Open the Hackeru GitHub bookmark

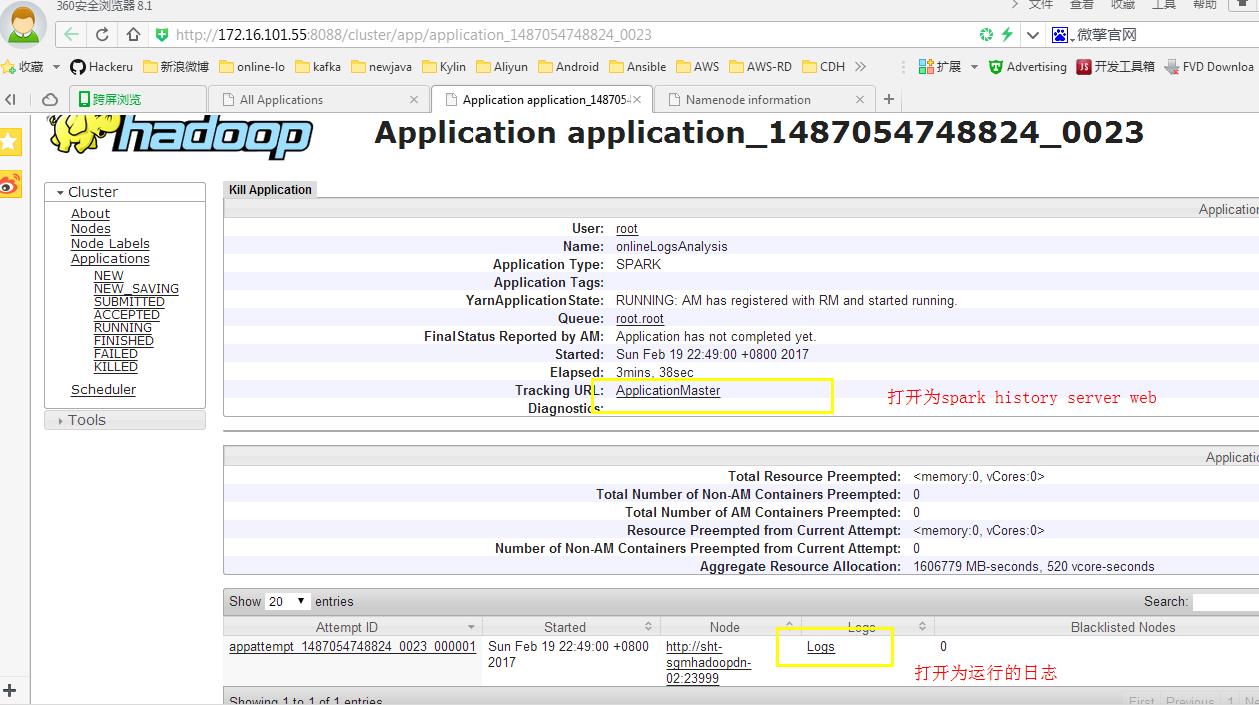[x=102, y=67]
